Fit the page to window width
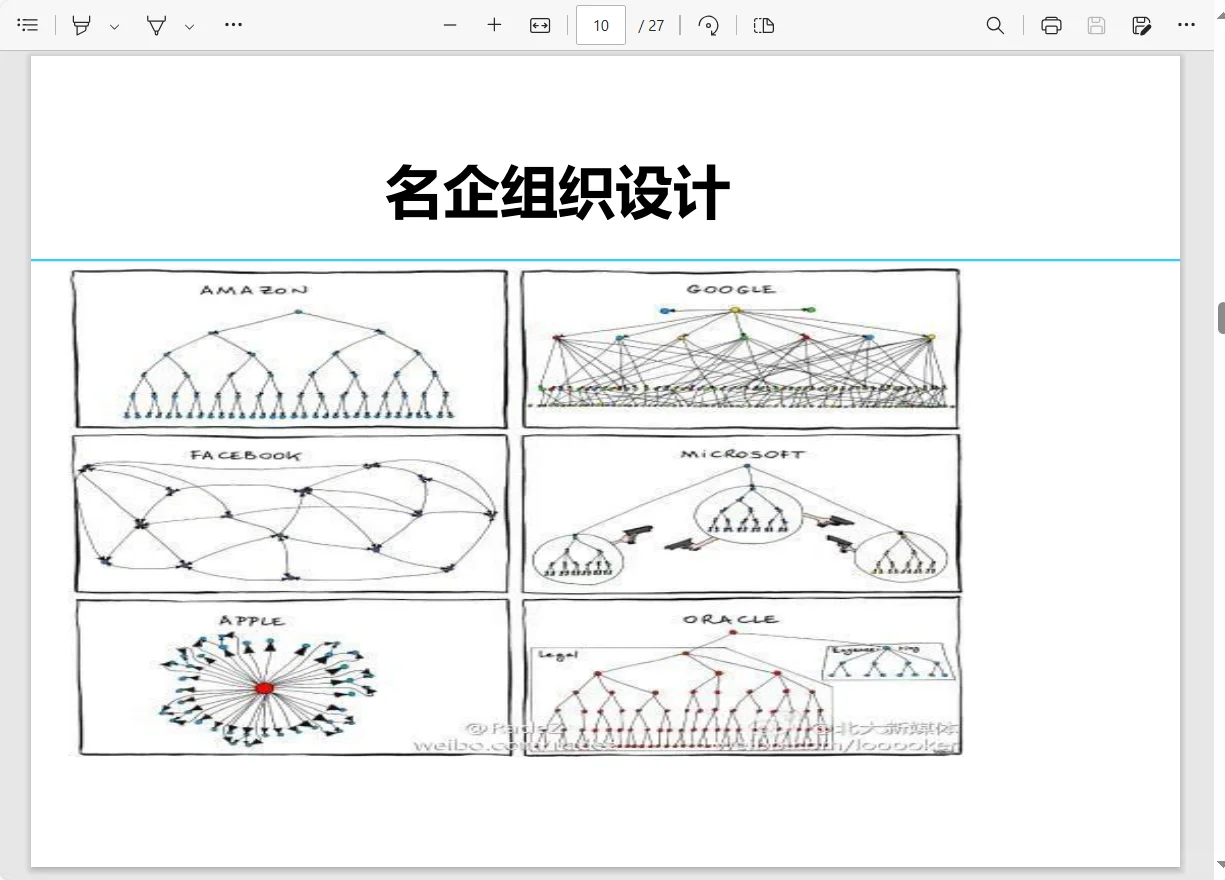Image resolution: width=1225 pixels, height=880 pixels. coord(539,25)
